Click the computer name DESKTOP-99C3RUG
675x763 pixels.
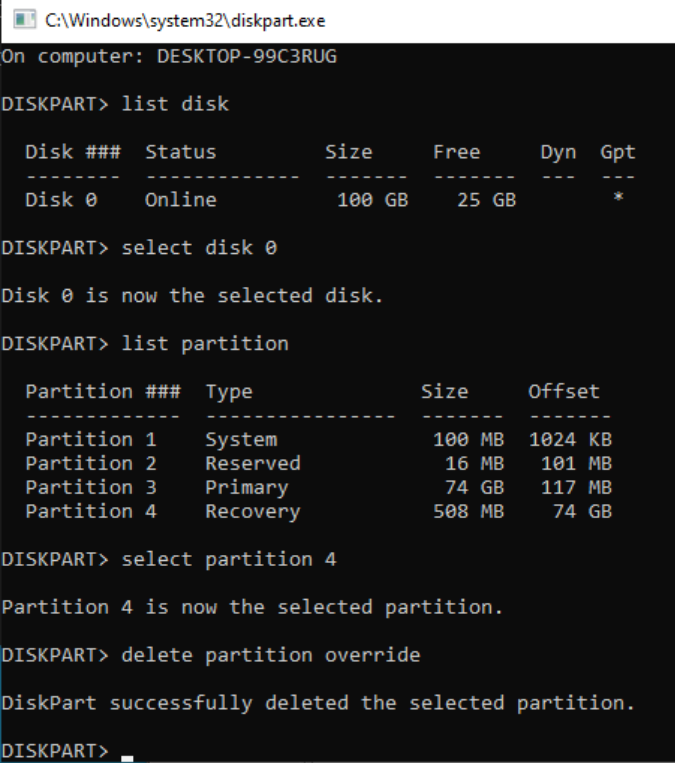pos(246,56)
